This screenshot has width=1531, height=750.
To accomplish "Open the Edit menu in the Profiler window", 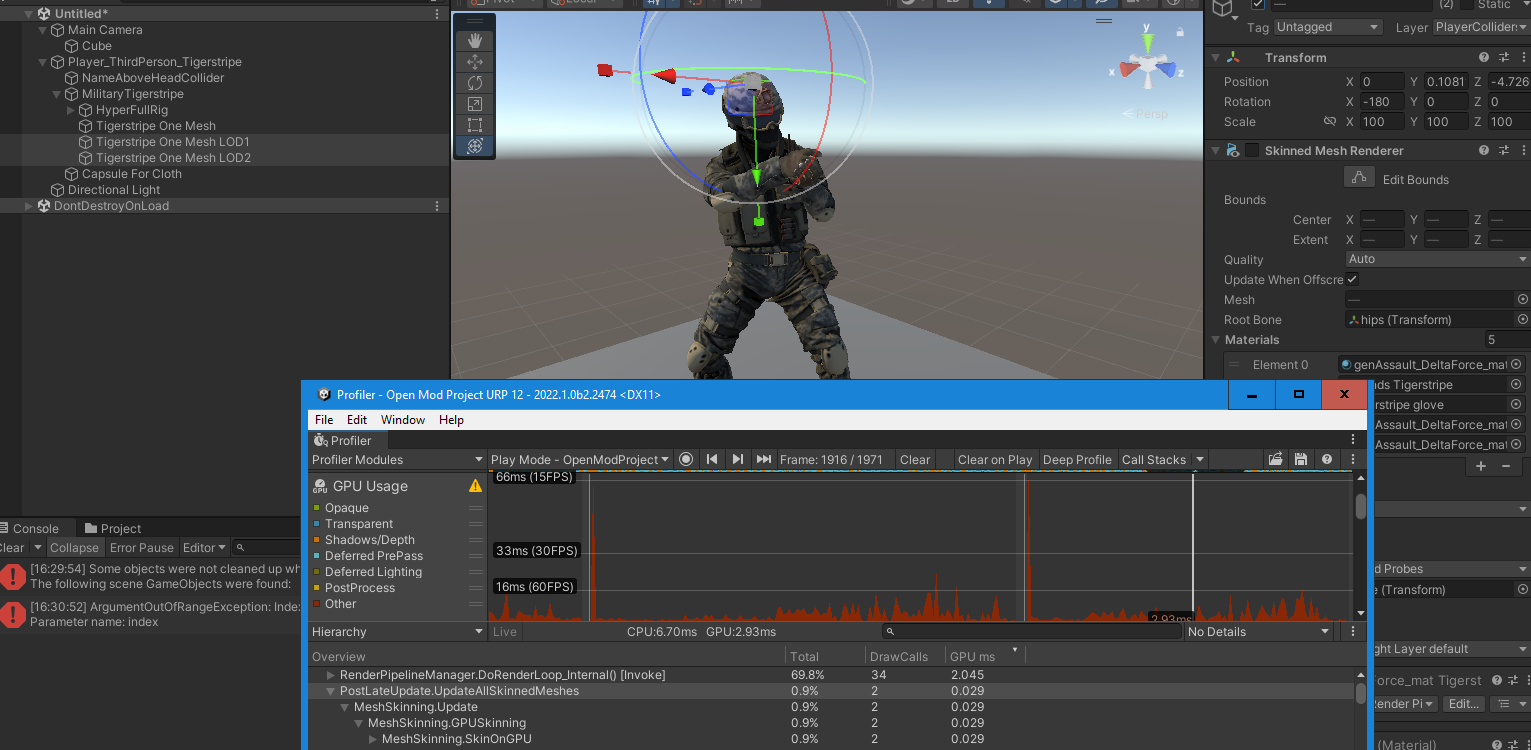I will pyautogui.click(x=356, y=419).
